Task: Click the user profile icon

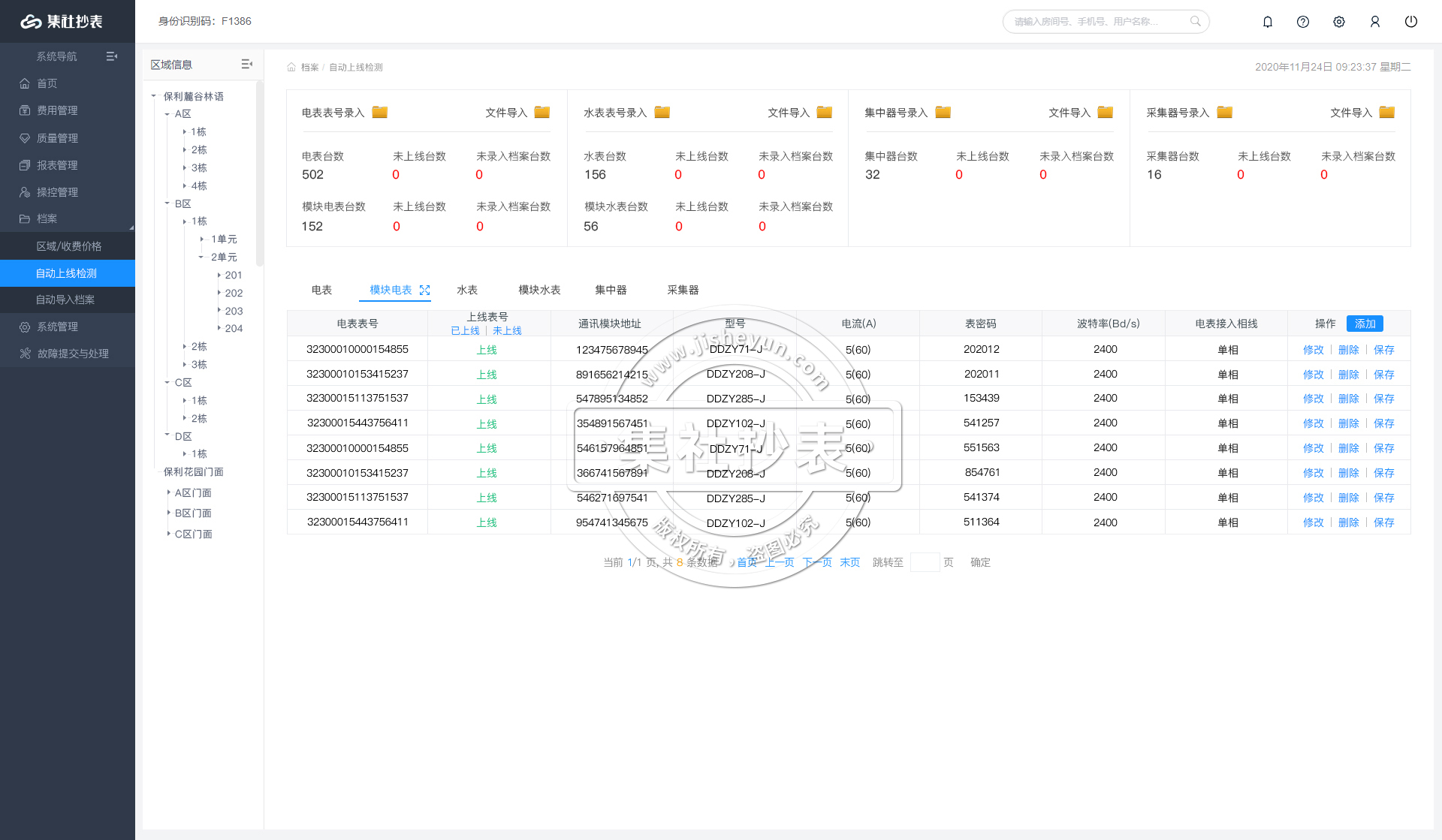Action: click(1375, 22)
